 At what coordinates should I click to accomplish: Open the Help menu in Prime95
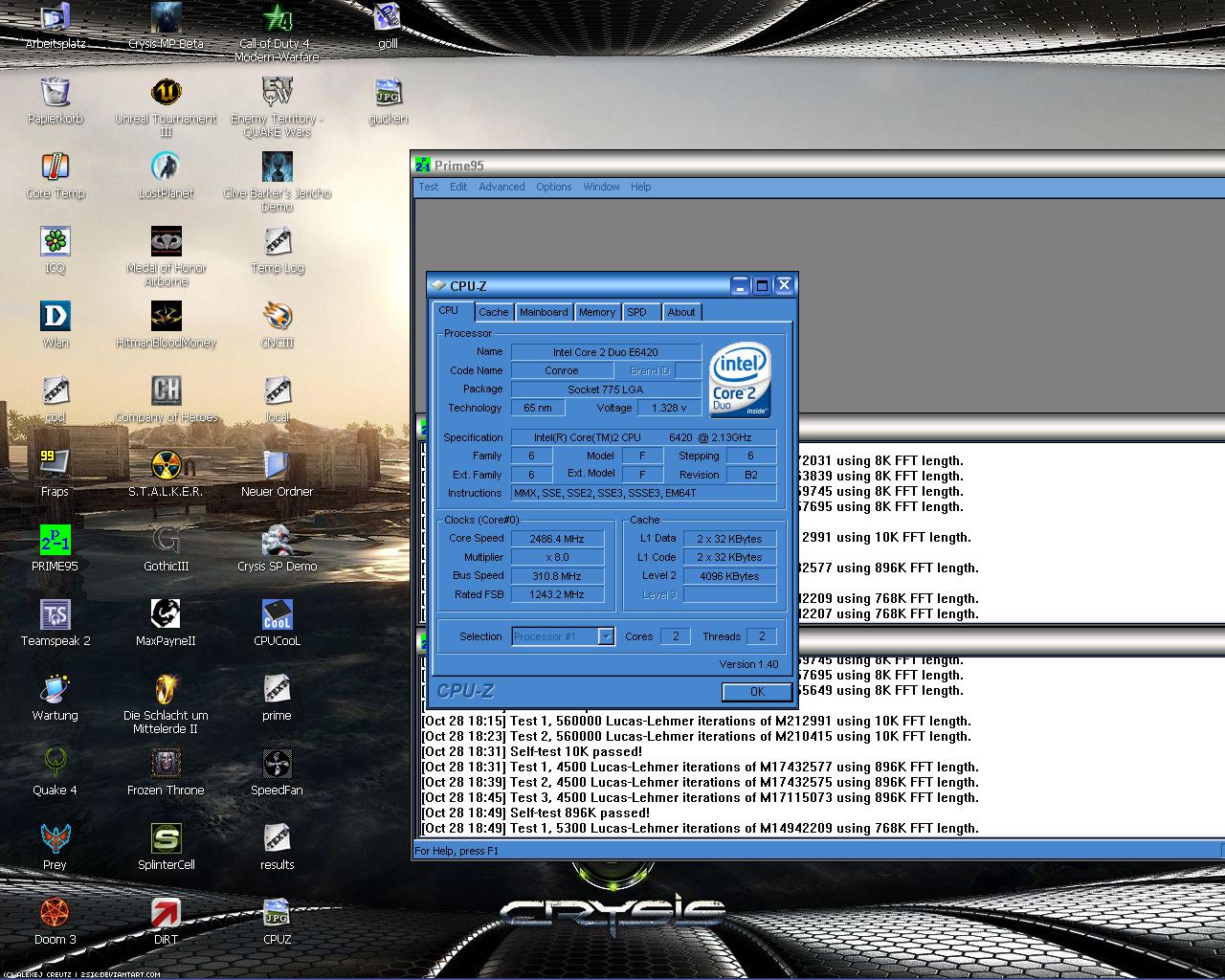point(640,187)
